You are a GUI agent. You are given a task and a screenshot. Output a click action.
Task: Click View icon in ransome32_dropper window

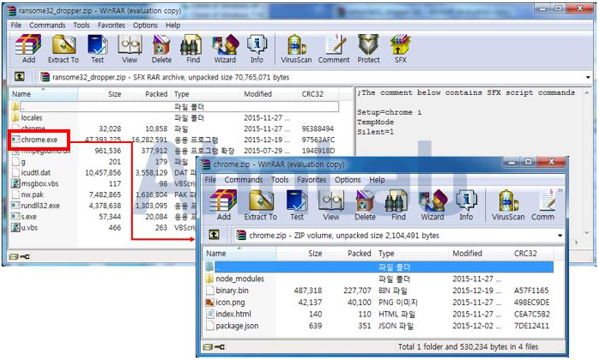pos(130,49)
